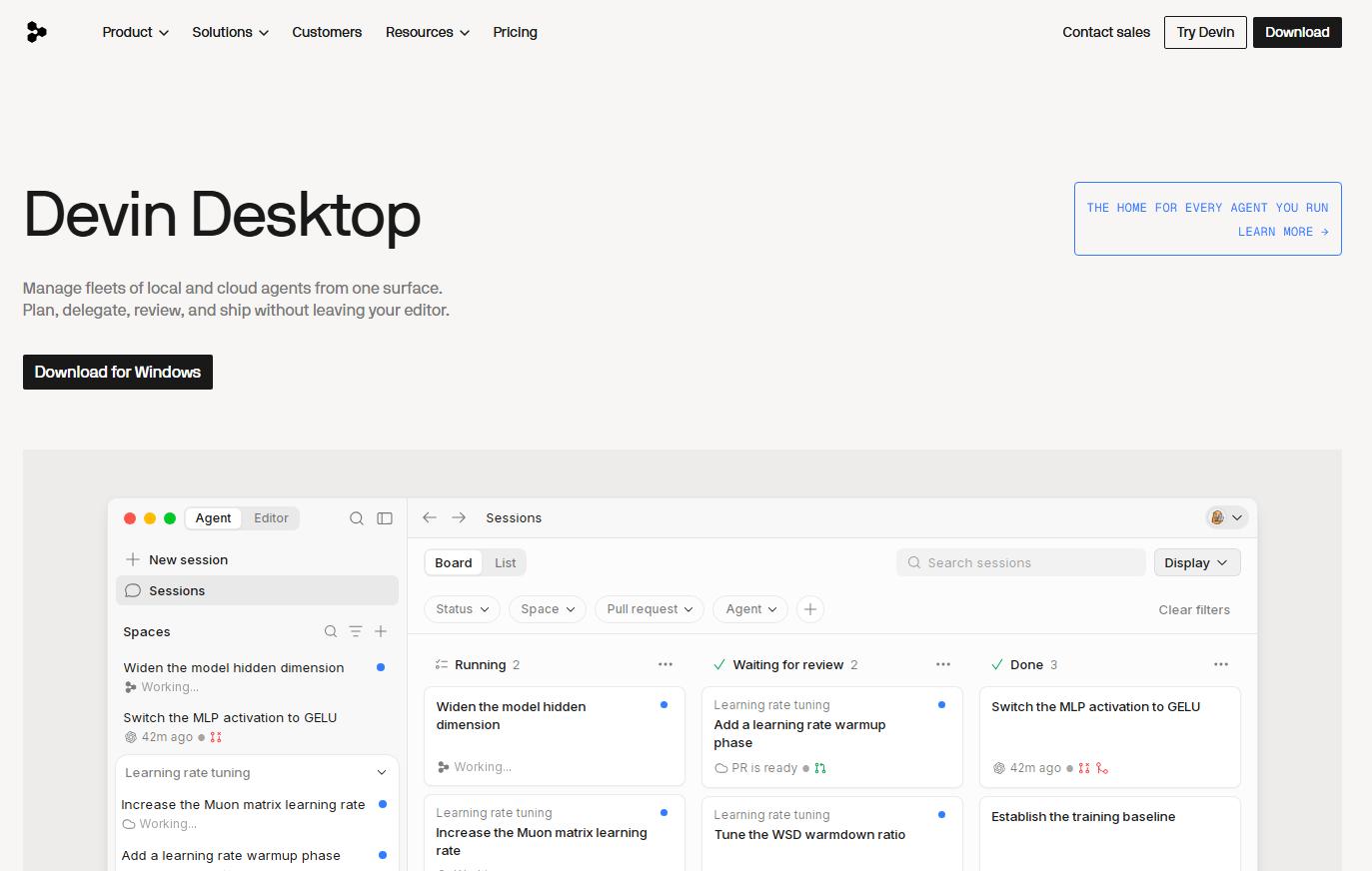Open board card Increase the Muon matrix learning rate

[555, 833]
